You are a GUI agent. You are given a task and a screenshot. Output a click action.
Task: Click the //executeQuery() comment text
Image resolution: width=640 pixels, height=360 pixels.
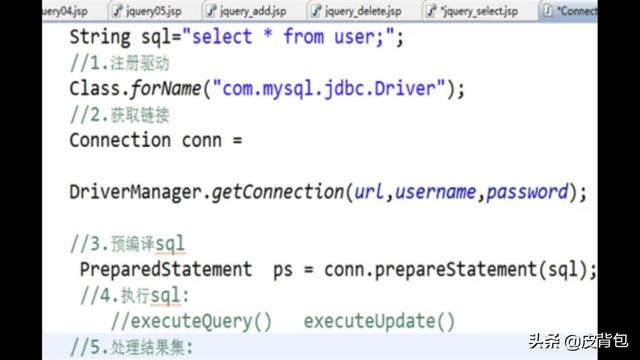[191, 321]
